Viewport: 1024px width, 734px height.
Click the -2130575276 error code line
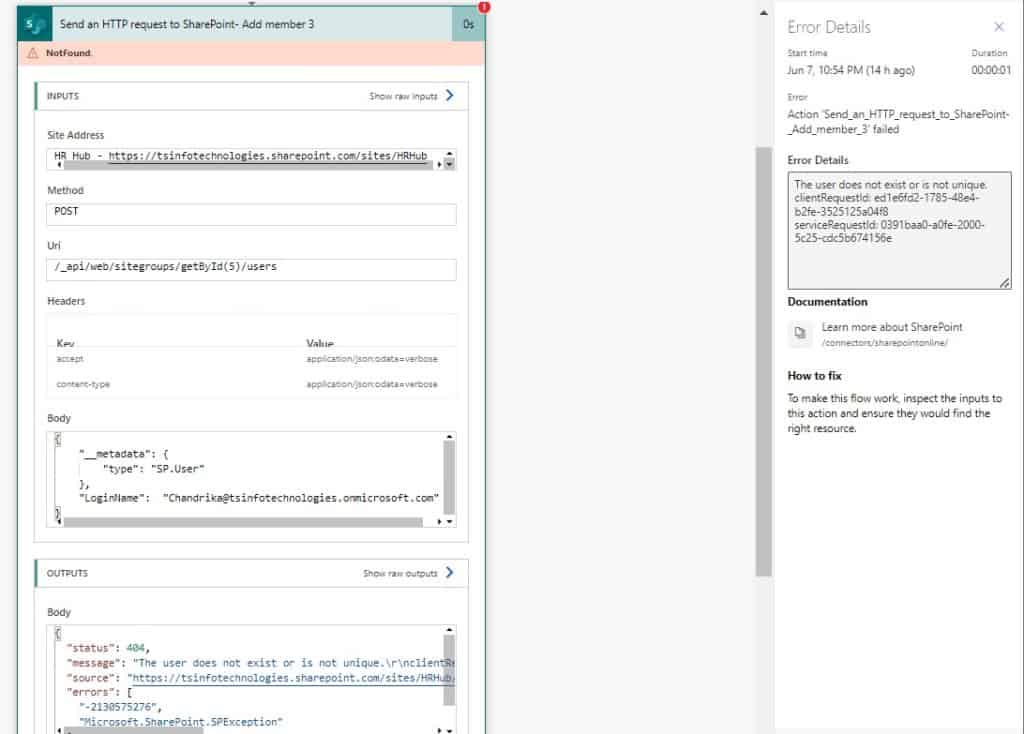[120, 707]
